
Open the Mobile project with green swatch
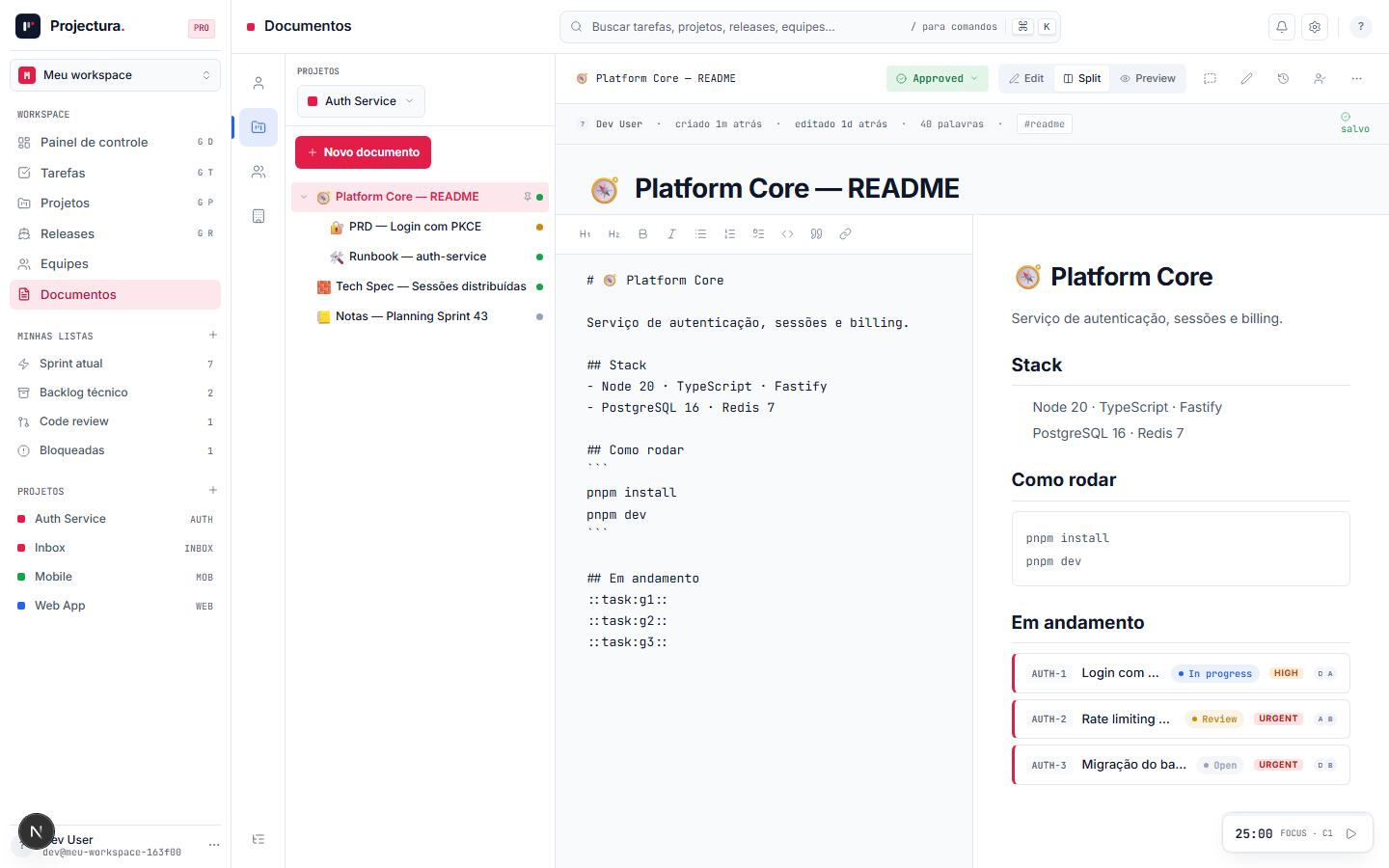pyautogui.click(x=115, y=577)
